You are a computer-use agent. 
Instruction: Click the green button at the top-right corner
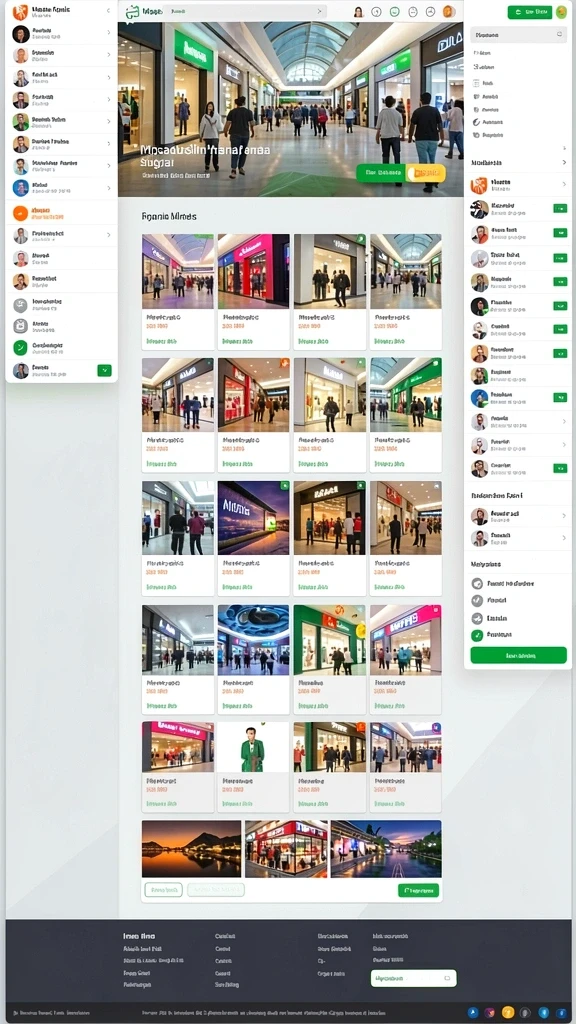pyautogui.click(x=530, y=12)
